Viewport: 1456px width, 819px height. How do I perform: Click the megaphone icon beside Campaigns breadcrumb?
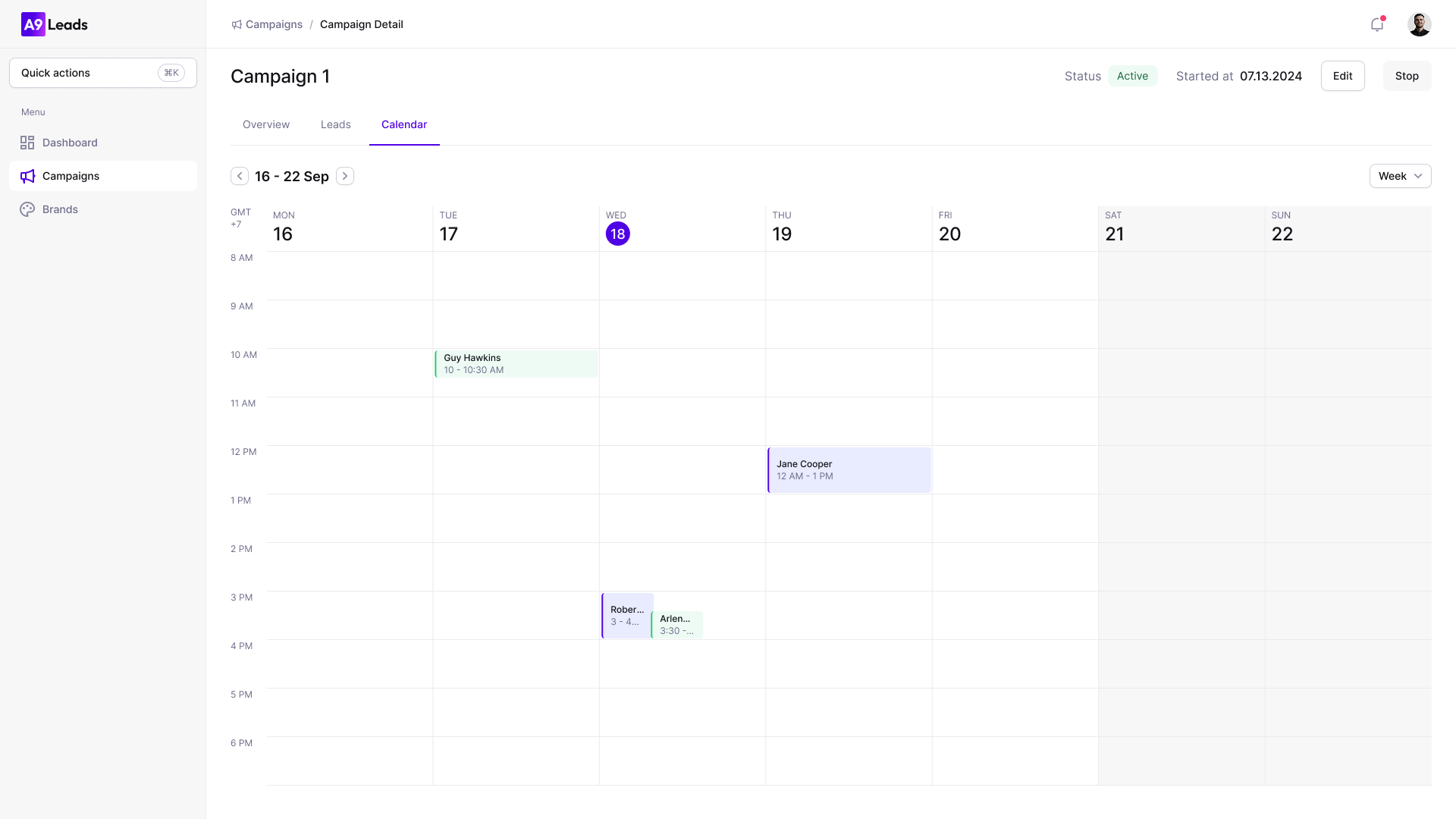tap(237, 24)
